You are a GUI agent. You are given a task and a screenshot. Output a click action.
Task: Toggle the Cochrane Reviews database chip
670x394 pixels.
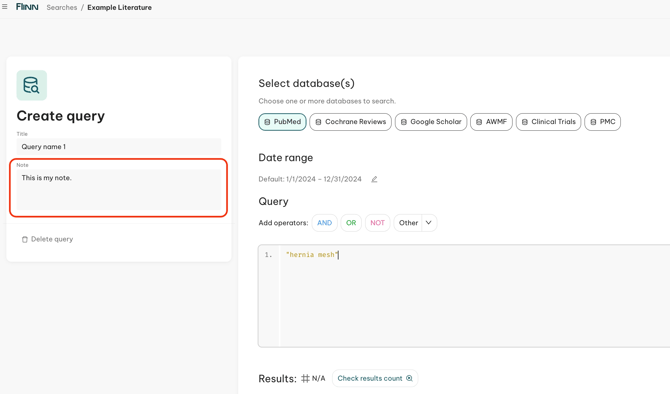pos(350,122)
